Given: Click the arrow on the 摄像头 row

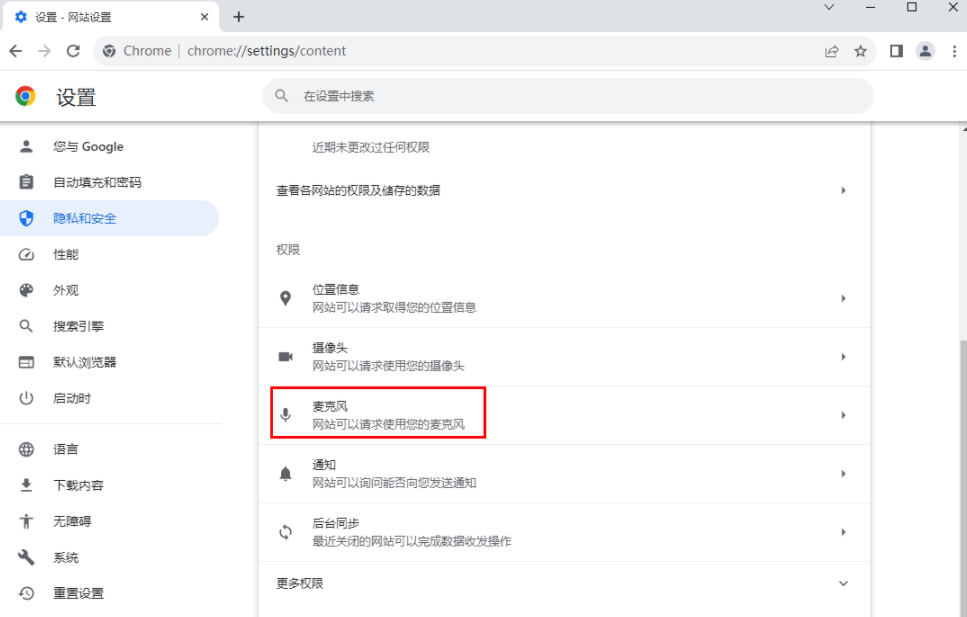Looking at the screenshot, I should [843, 357].
